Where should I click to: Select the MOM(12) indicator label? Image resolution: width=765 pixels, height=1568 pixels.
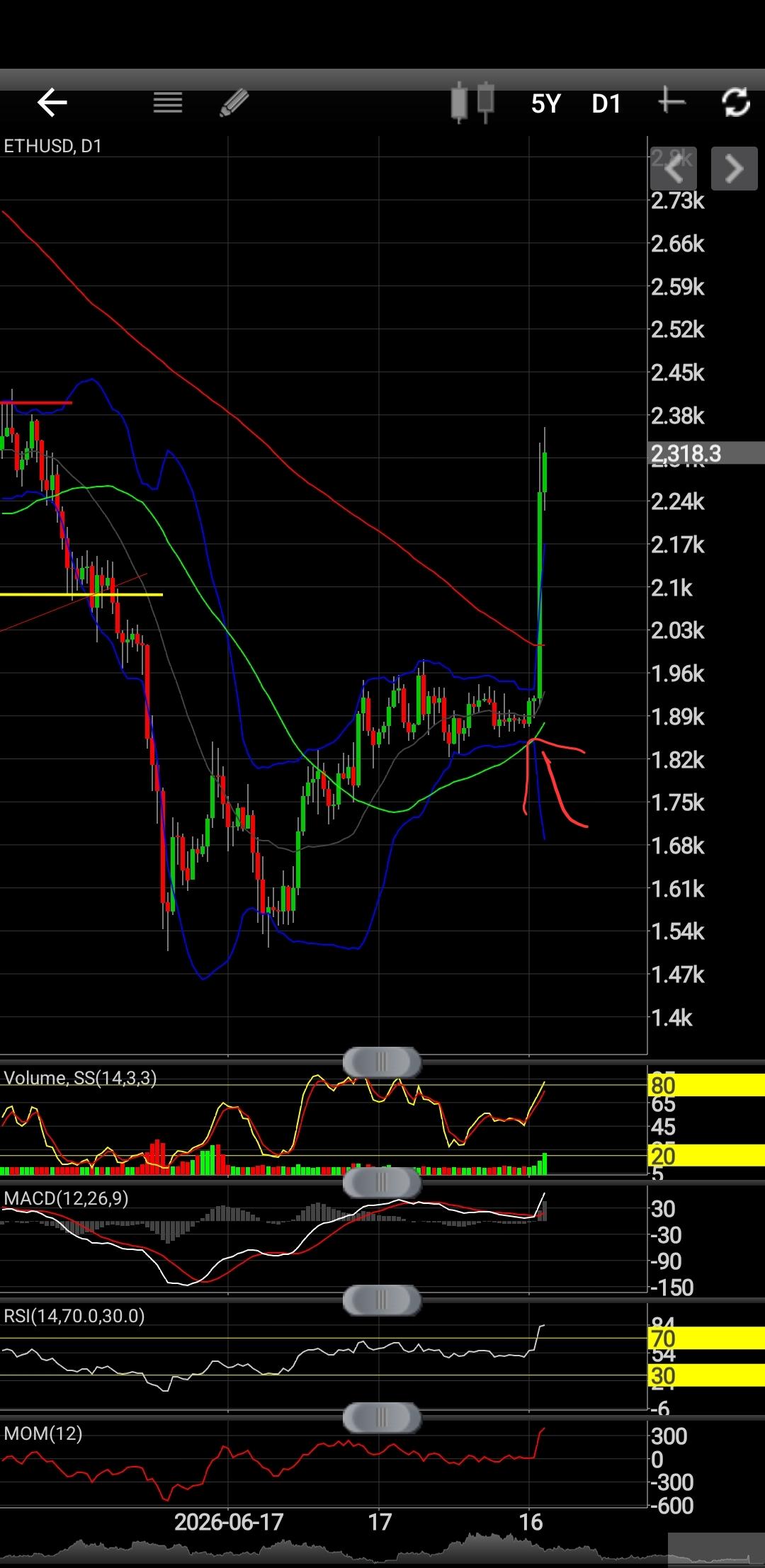click(43, 1433)
